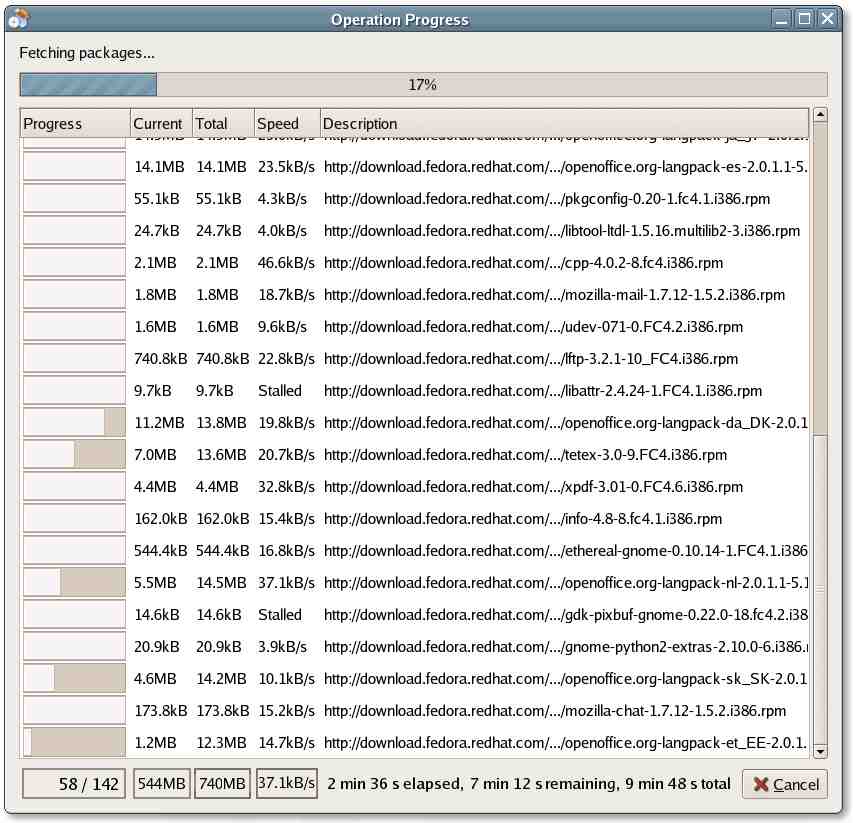Minimize the Operation Progress window
853x823 pixels.
click(781, 19)
